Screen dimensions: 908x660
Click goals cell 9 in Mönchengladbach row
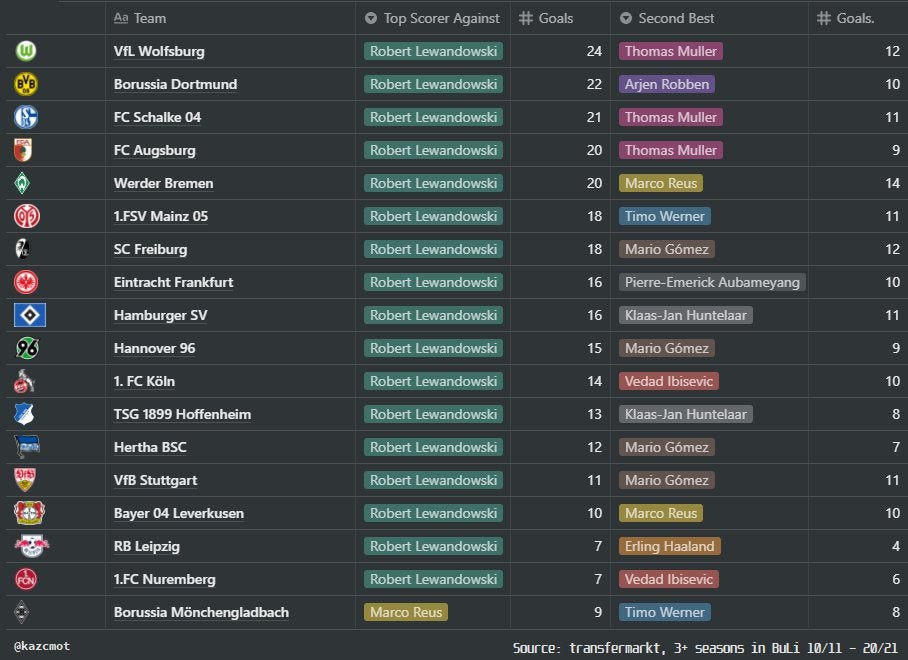560,612
